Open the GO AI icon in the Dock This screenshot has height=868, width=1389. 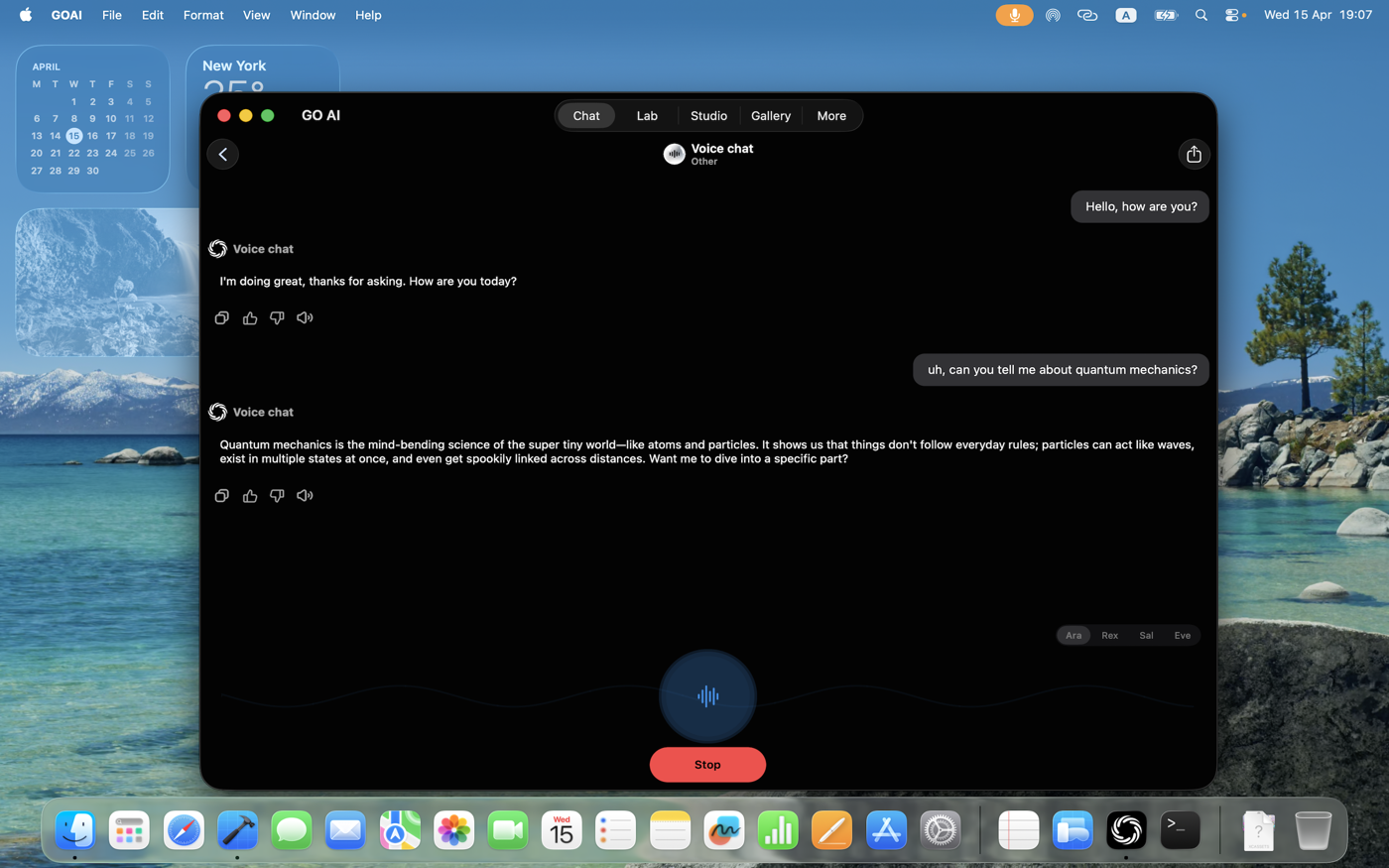(x=1126, y=830)
